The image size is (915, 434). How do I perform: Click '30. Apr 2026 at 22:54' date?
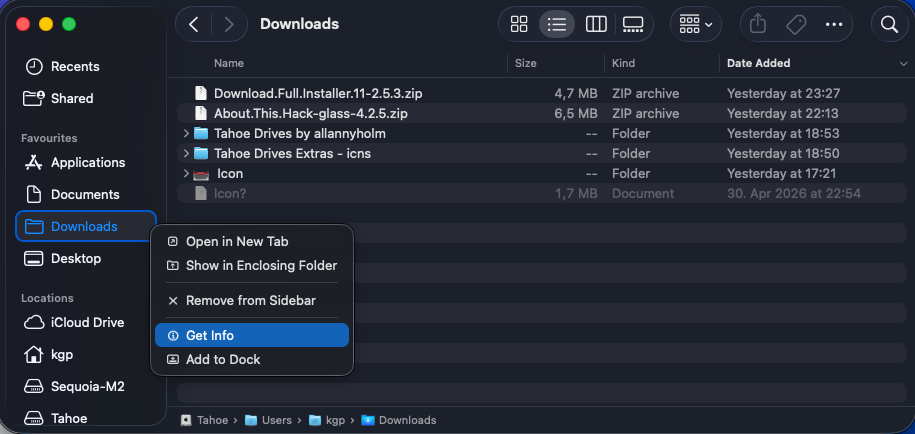click(x=794, y=193)
